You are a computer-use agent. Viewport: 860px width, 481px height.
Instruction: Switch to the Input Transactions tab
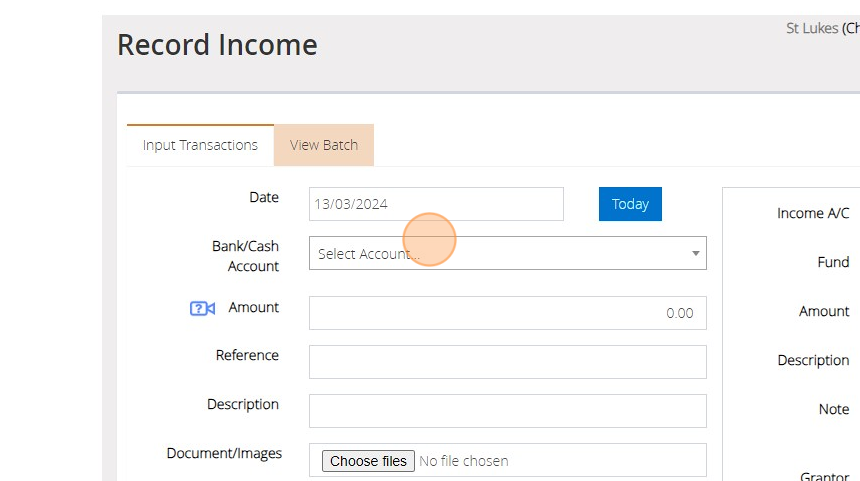pos(200,145)
